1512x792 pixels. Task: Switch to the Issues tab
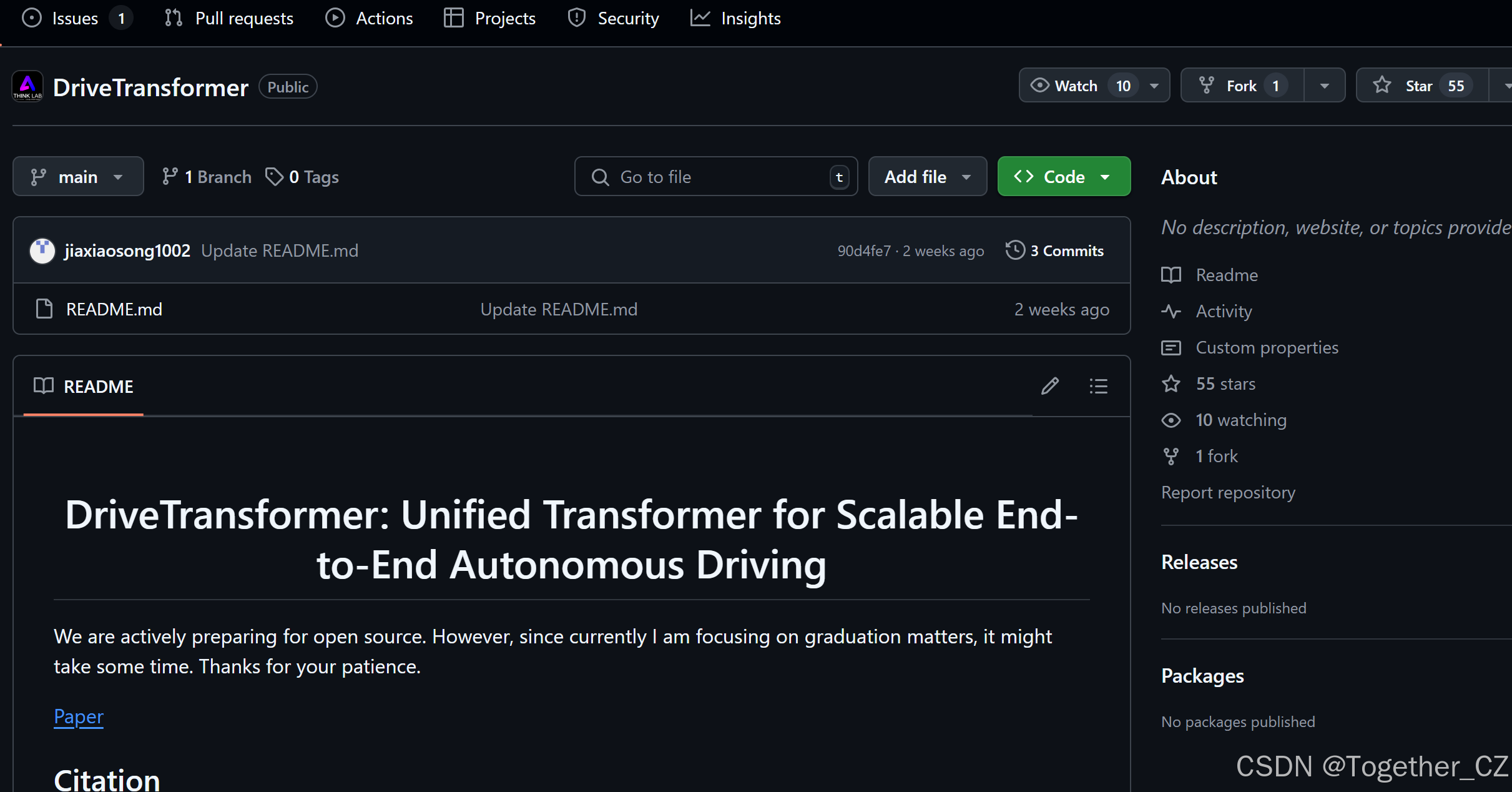75,18
